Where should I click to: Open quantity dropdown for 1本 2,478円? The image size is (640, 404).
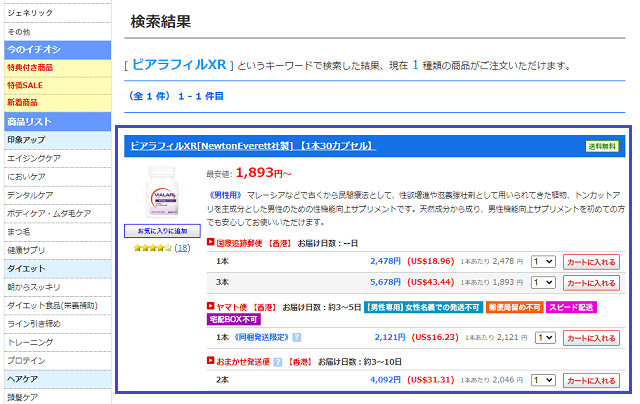[x=543, y=262]
